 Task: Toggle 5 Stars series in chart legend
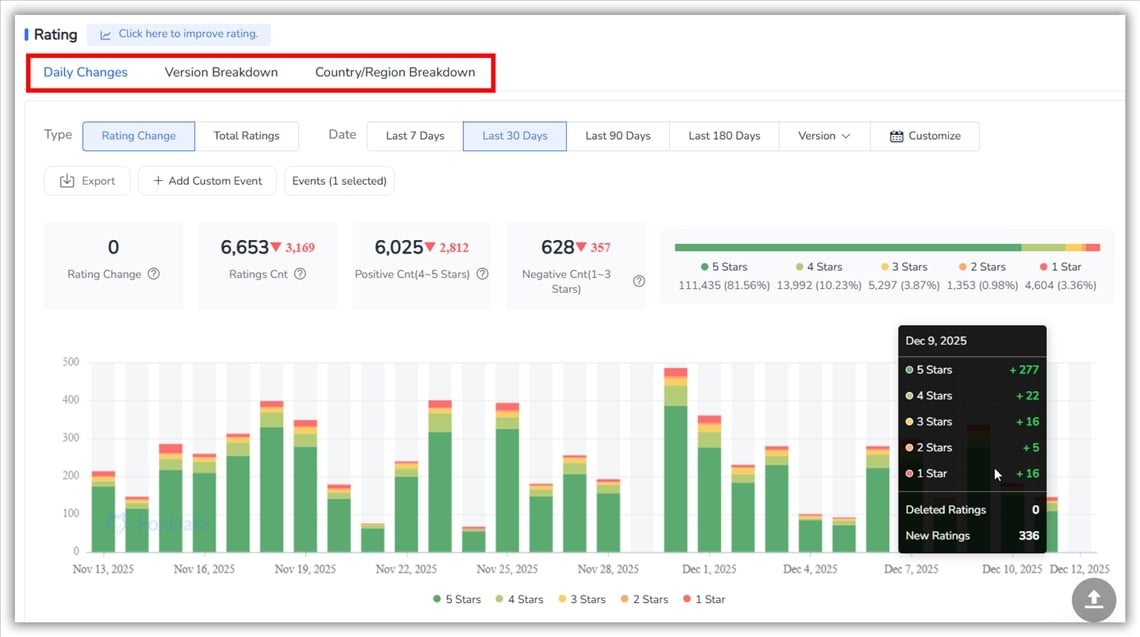coord(457,599)
